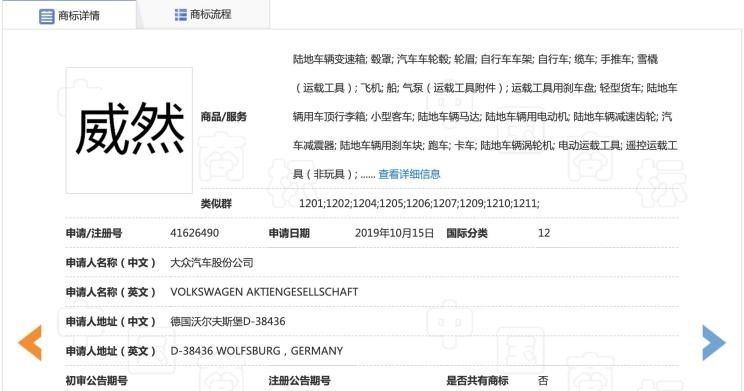Viewport: 744px width, 391px height.
Task: Click the 否 value for shared trademark
Action: [543, 380]
